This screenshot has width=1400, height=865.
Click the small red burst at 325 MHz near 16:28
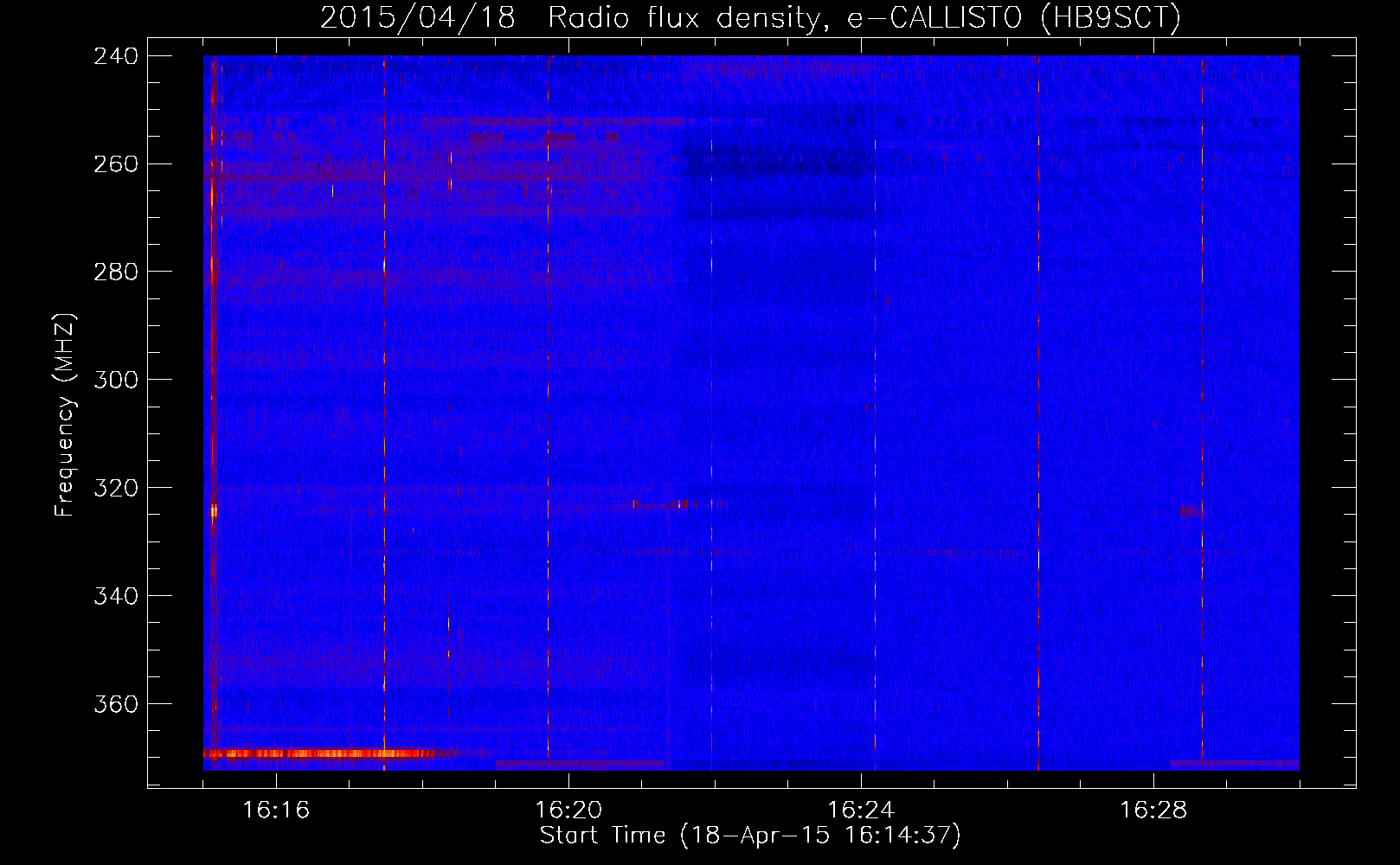tap(1191, 511)
